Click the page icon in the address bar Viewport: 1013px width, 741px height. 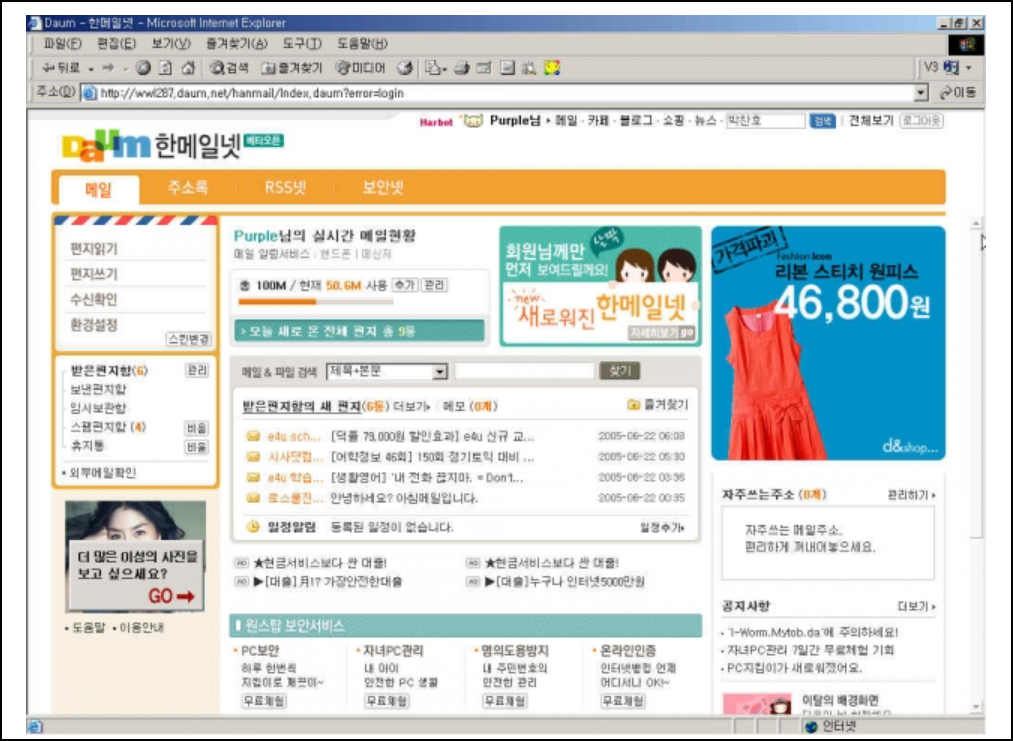click(90, 93)
